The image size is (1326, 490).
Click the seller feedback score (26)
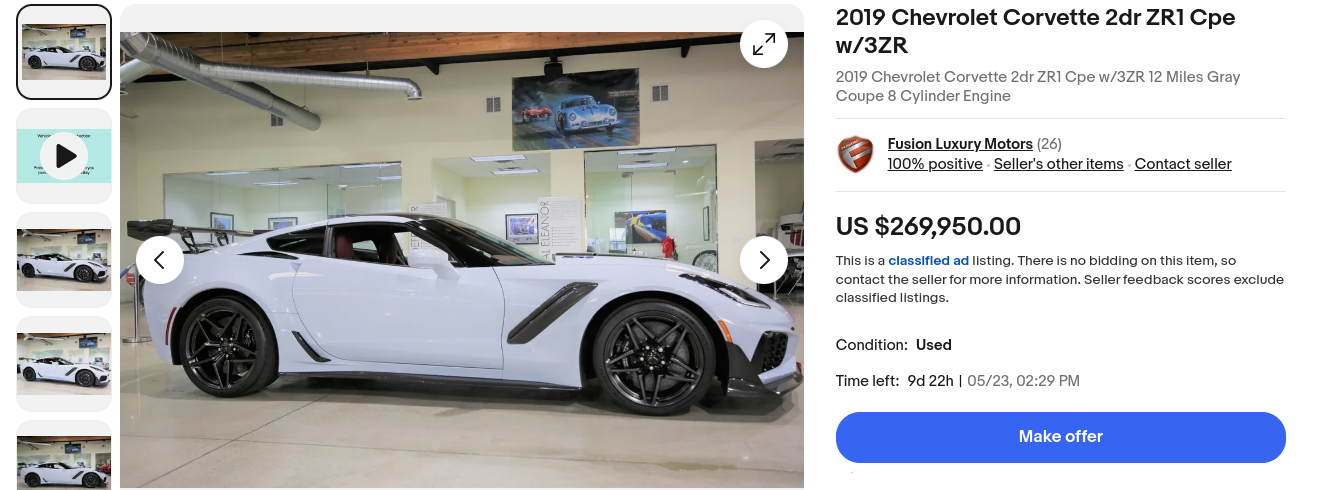pos(1049,144)
